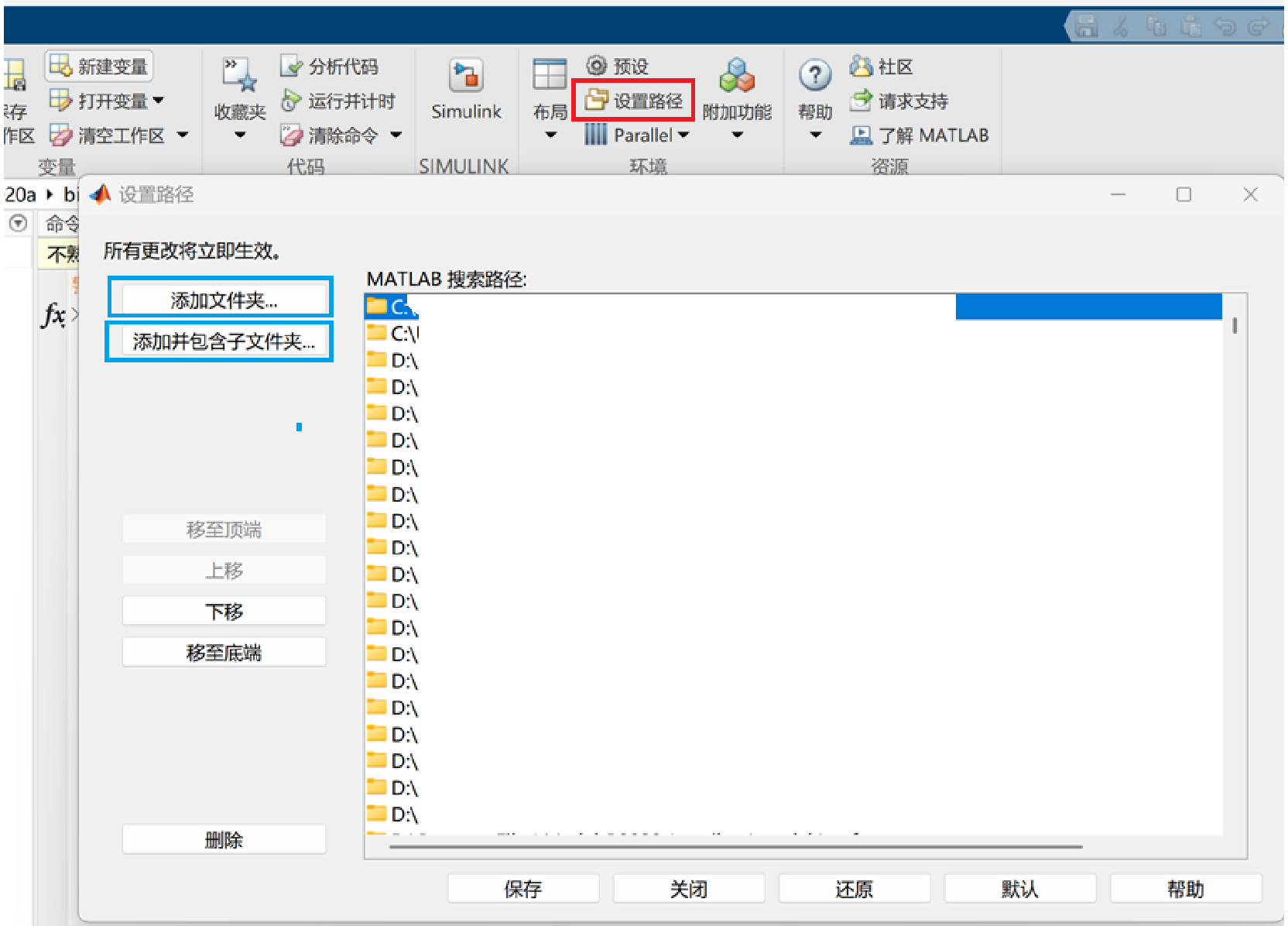Open the 打开变量 dropdown
Screen dimensions: 1288x926
(107, 101)
